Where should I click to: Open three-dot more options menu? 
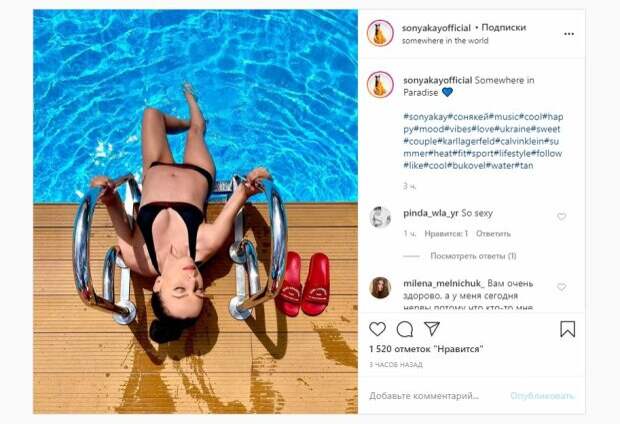[x=569, y=34]
